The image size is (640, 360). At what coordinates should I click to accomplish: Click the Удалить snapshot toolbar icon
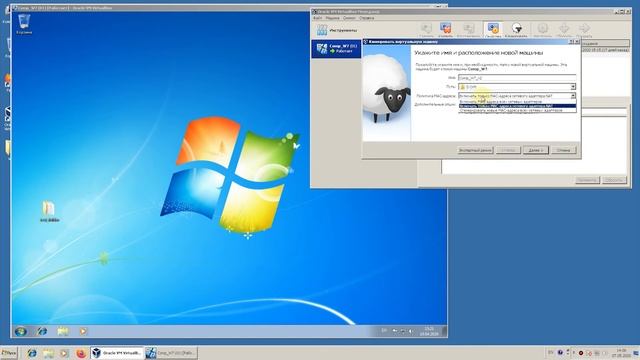click(445, 29)
